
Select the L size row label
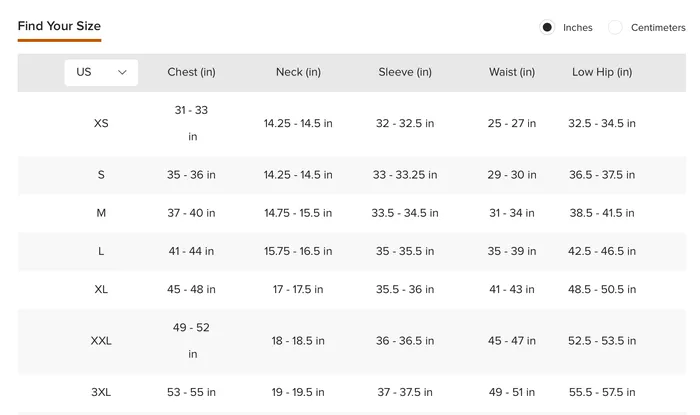[101, 251]
